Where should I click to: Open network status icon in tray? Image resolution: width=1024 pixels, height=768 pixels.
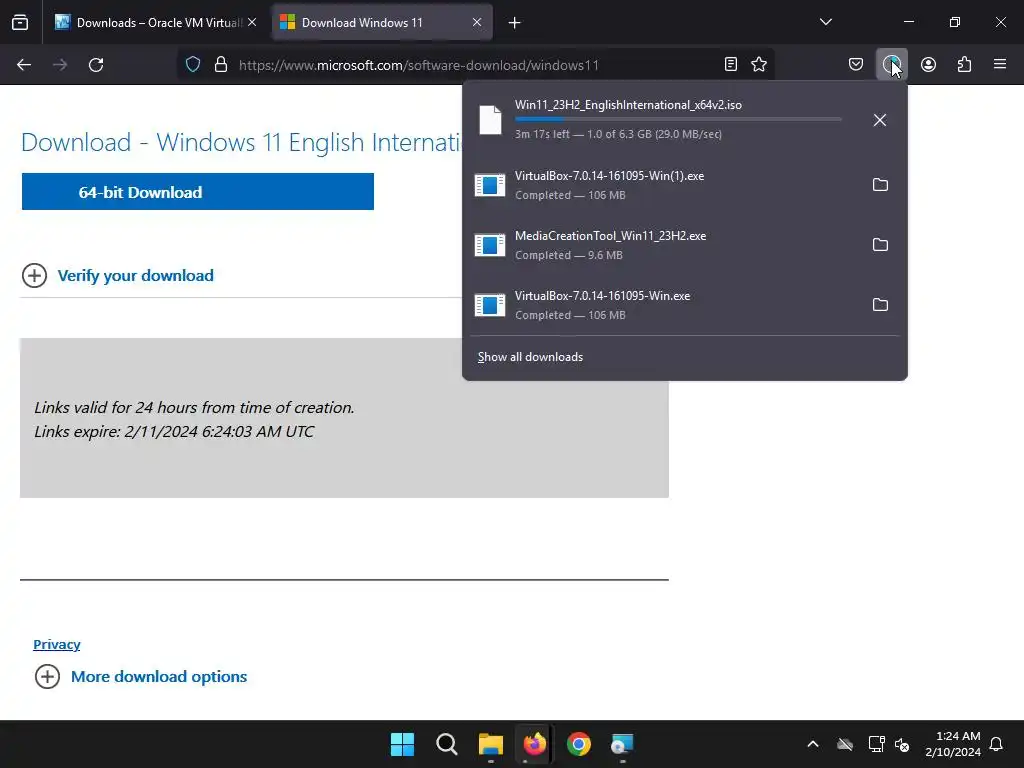coord(876,744)
